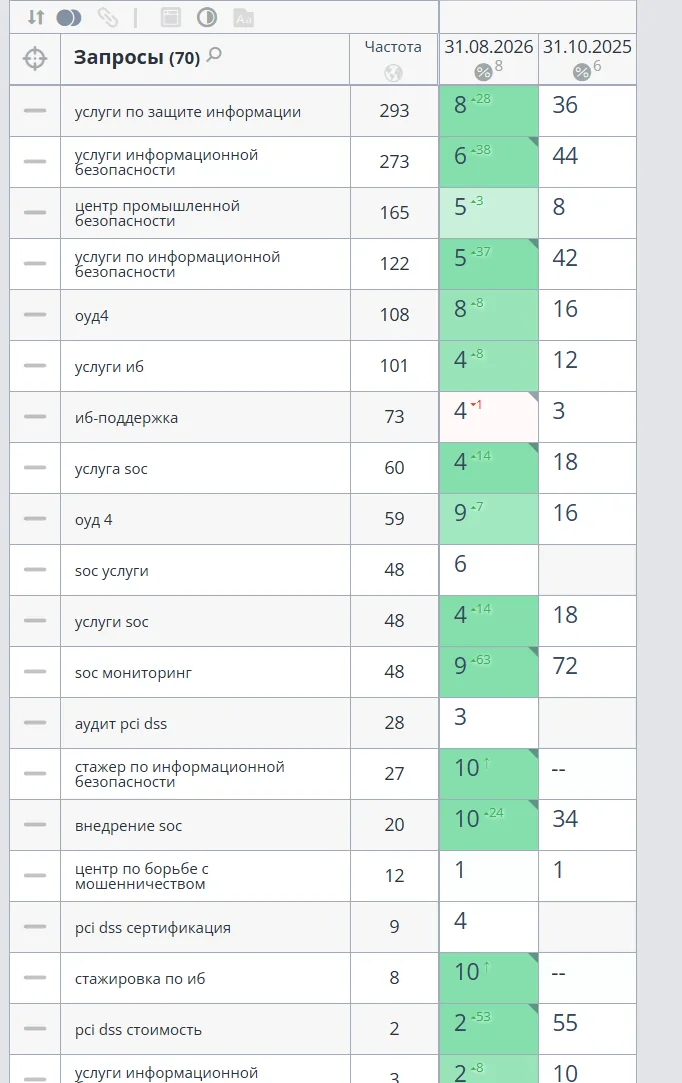
Task: Toggle the overlapping circles compare icon
Action: pos(68,17)
